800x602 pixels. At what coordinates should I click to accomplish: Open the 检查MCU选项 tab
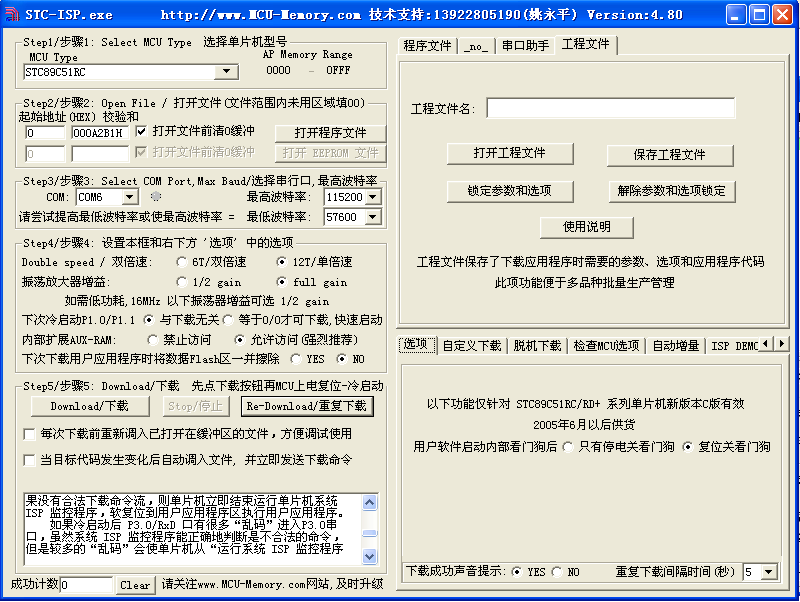606,346
